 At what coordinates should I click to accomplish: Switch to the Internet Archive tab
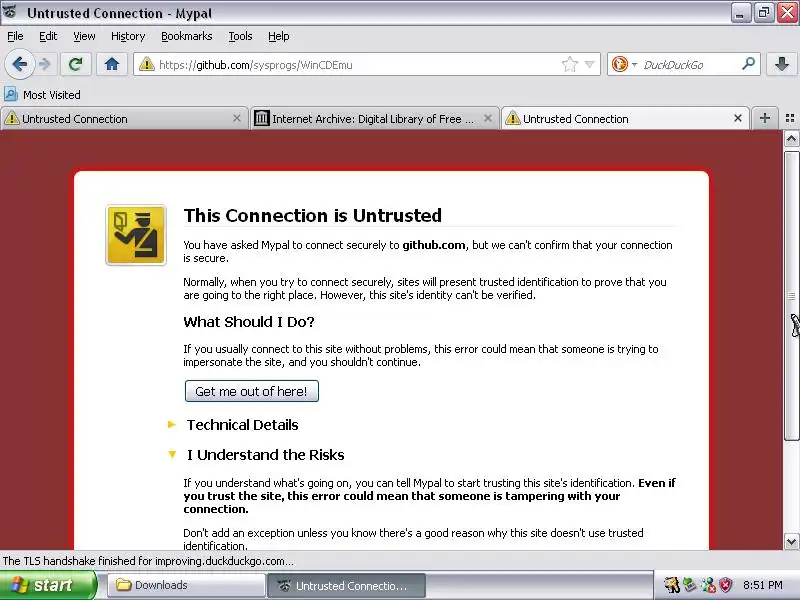374,119
